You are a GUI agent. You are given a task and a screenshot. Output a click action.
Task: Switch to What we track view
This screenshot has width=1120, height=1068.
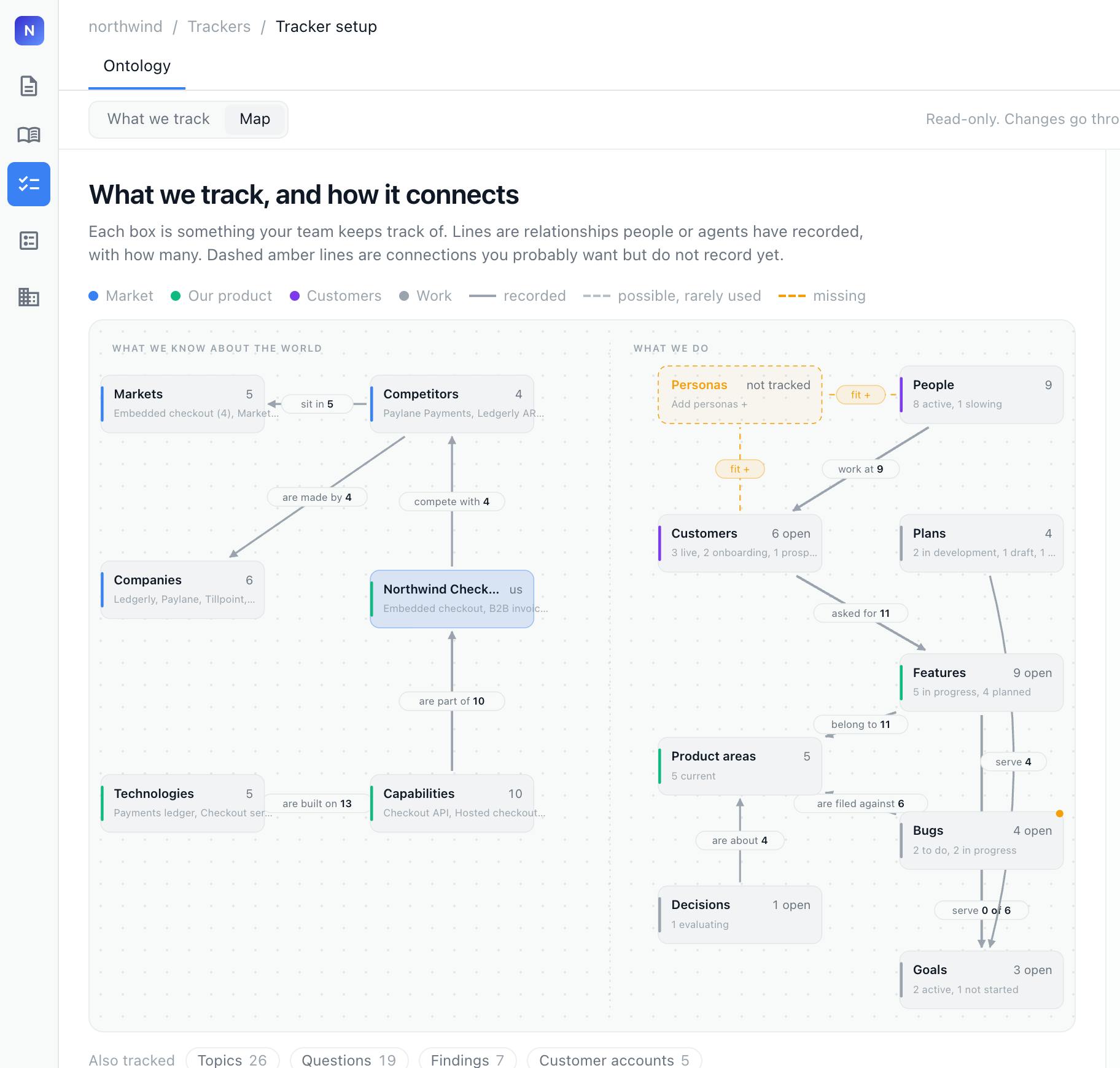click(x=158, y=119)
